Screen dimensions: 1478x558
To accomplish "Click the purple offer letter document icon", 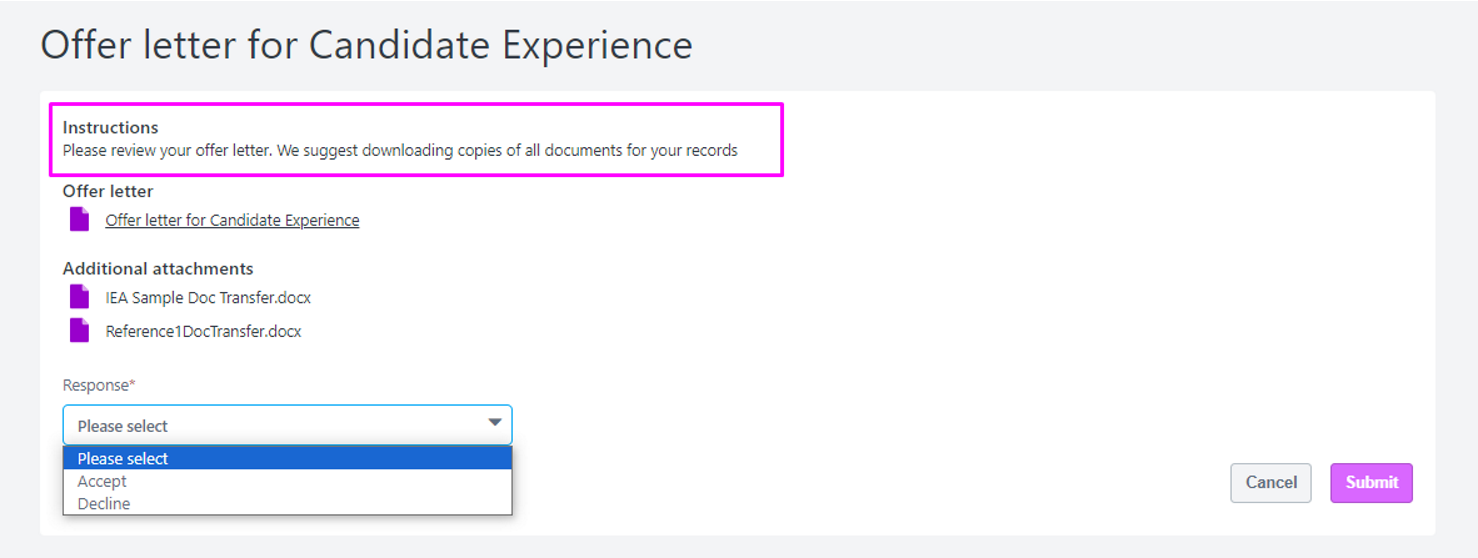I will coord(79,219).
